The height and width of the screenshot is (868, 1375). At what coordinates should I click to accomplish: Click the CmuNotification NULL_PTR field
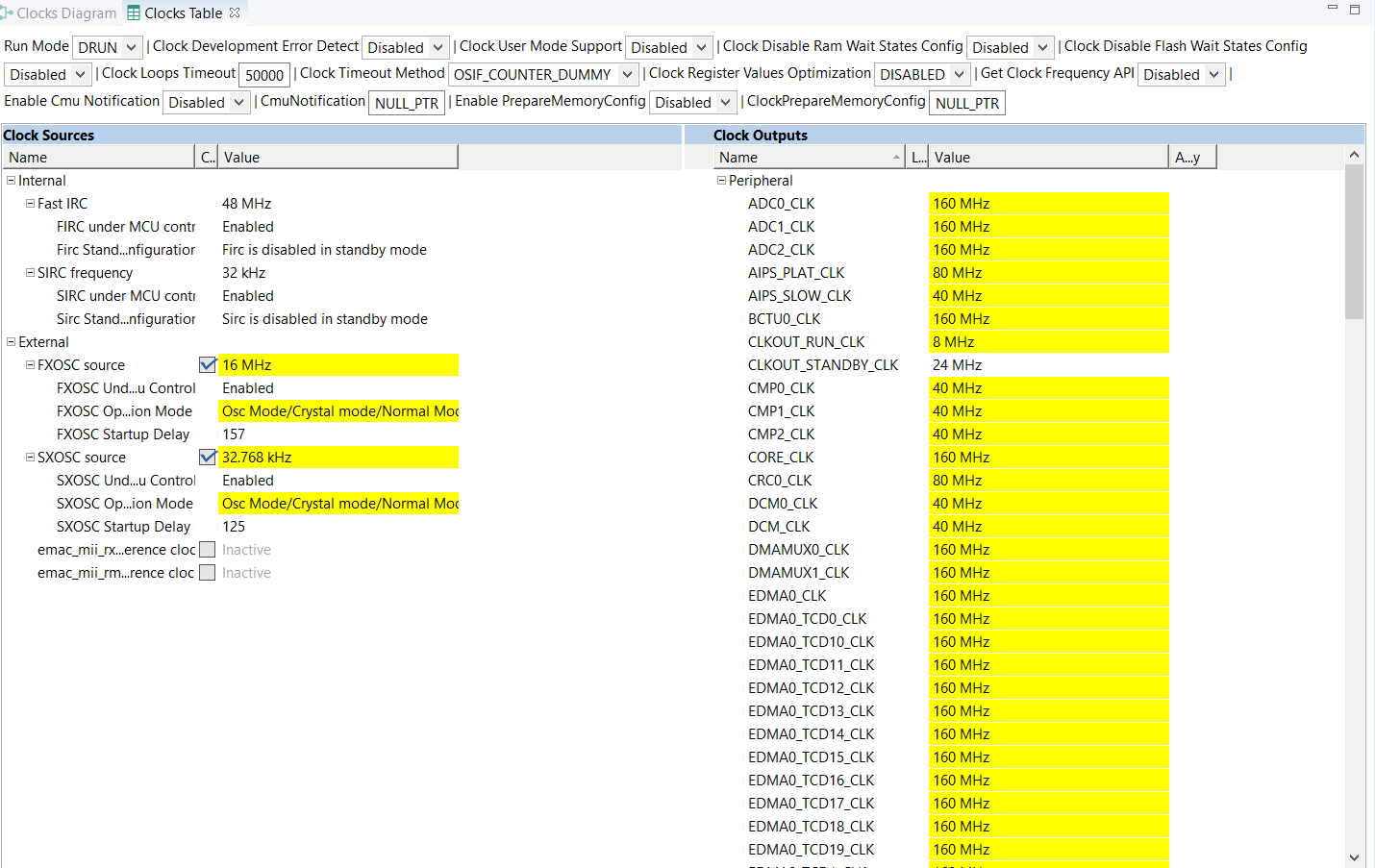coord(406,103)
